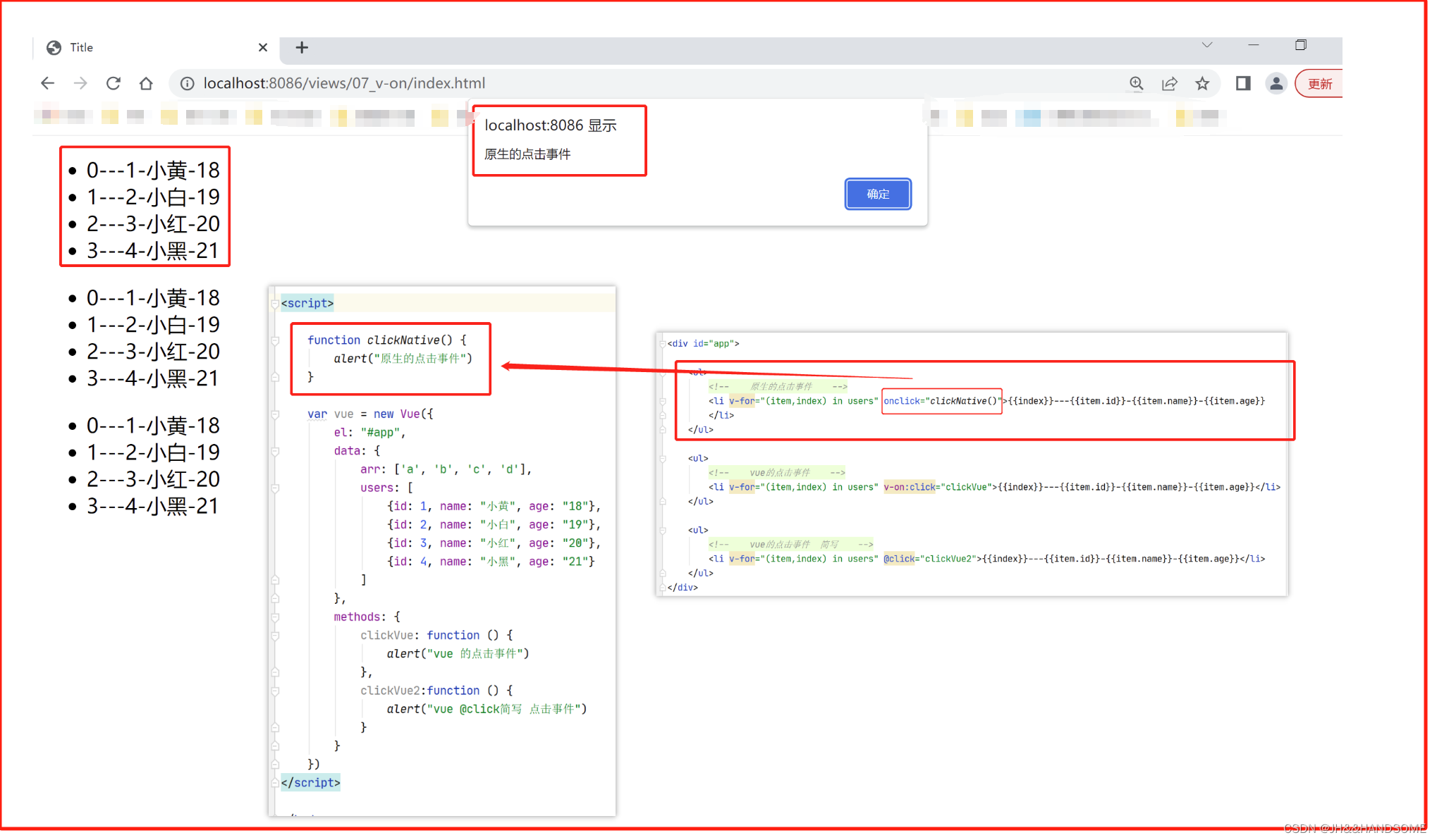The width and height of the screenshot is (1437, 840).
Task: Click the @click="clickVue2" attribute text
Action: click(x=930, y=559)
